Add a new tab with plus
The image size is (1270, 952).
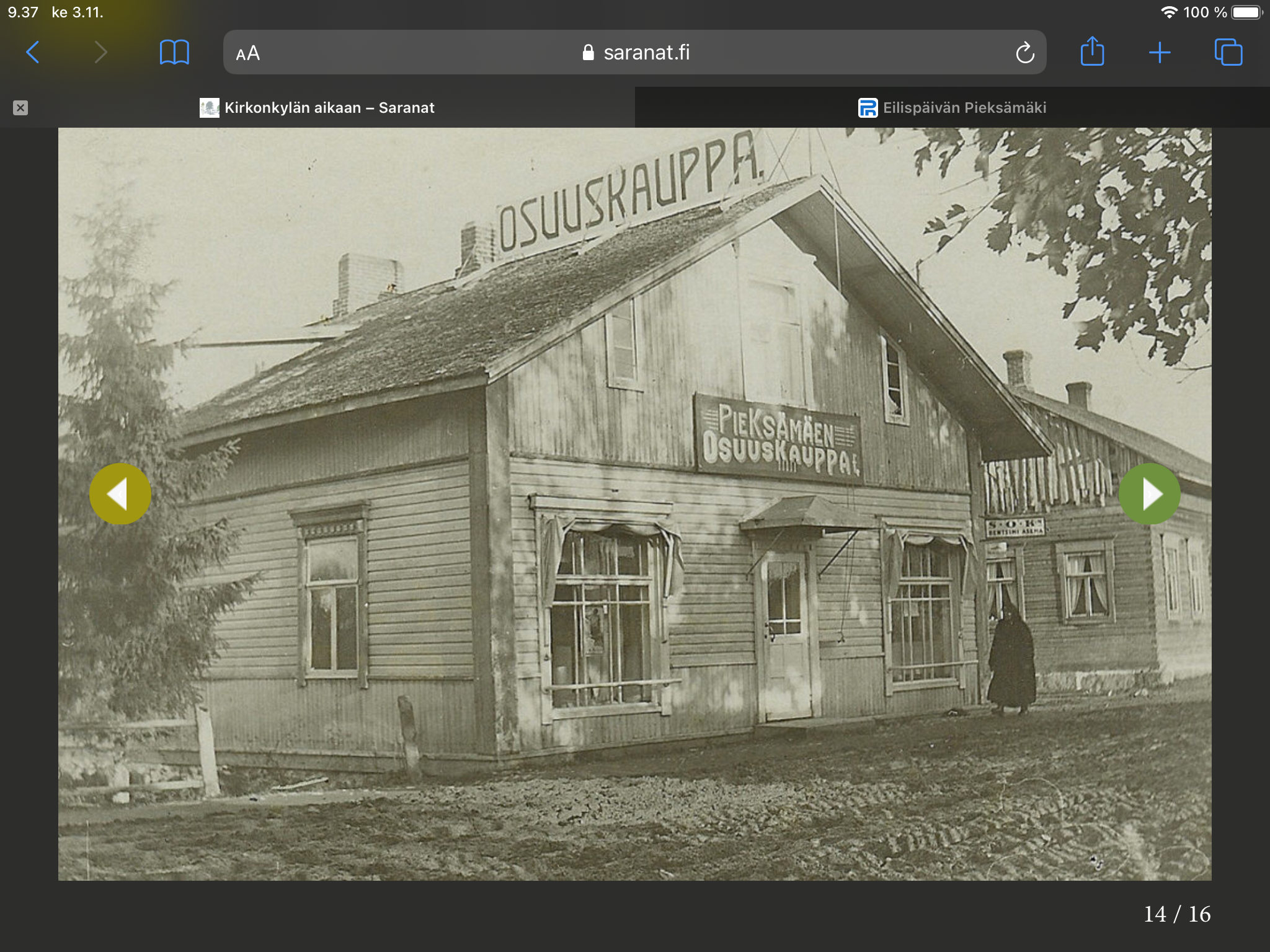pyautogui.click(x=1159, y=53)
